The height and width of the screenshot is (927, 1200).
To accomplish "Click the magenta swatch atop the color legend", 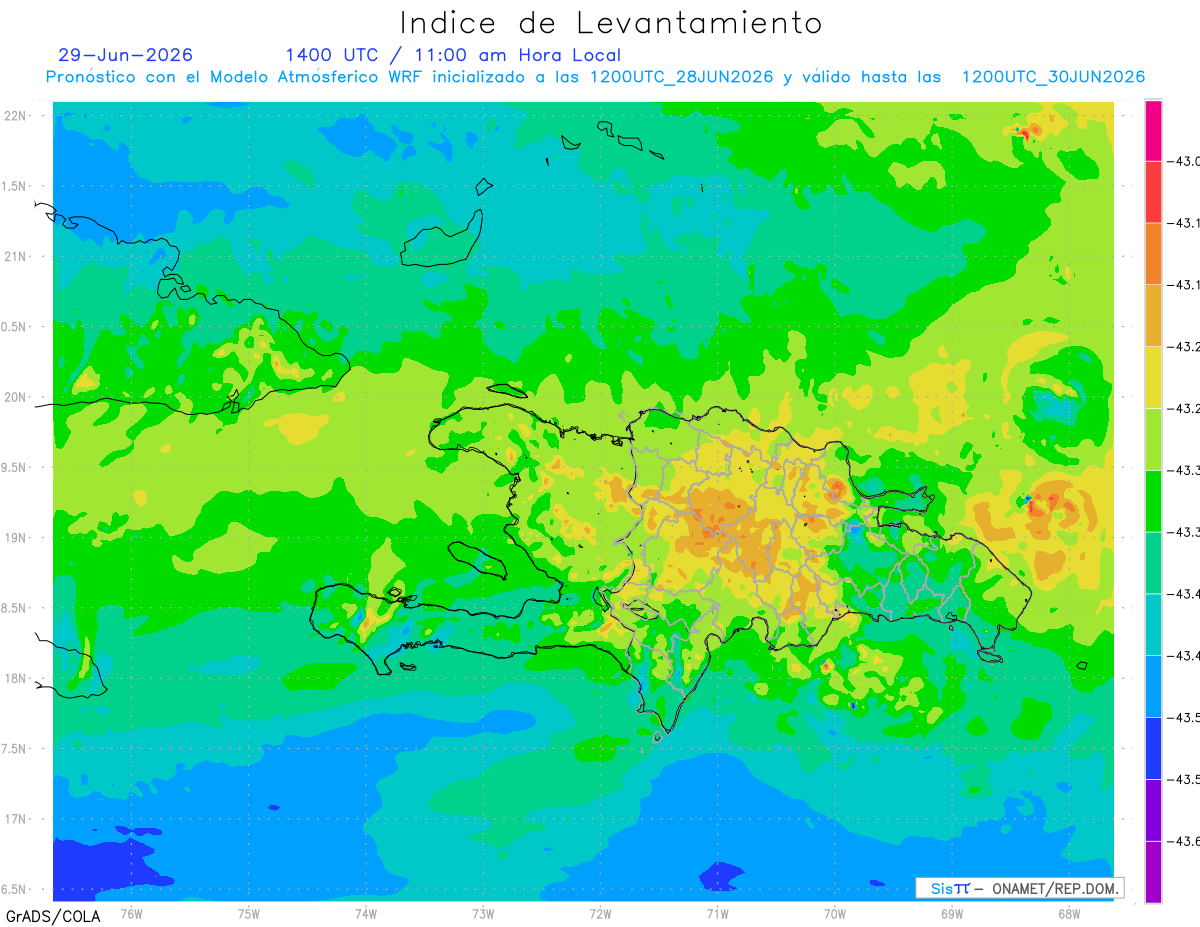I will point(1153,131).
